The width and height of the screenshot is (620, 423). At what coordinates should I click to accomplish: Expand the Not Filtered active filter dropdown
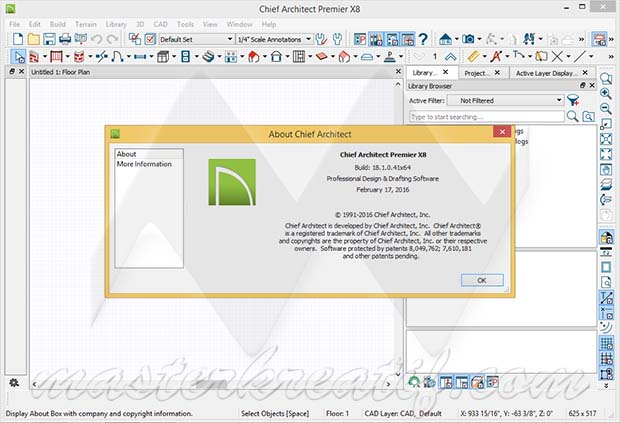[x=505, y=100]
